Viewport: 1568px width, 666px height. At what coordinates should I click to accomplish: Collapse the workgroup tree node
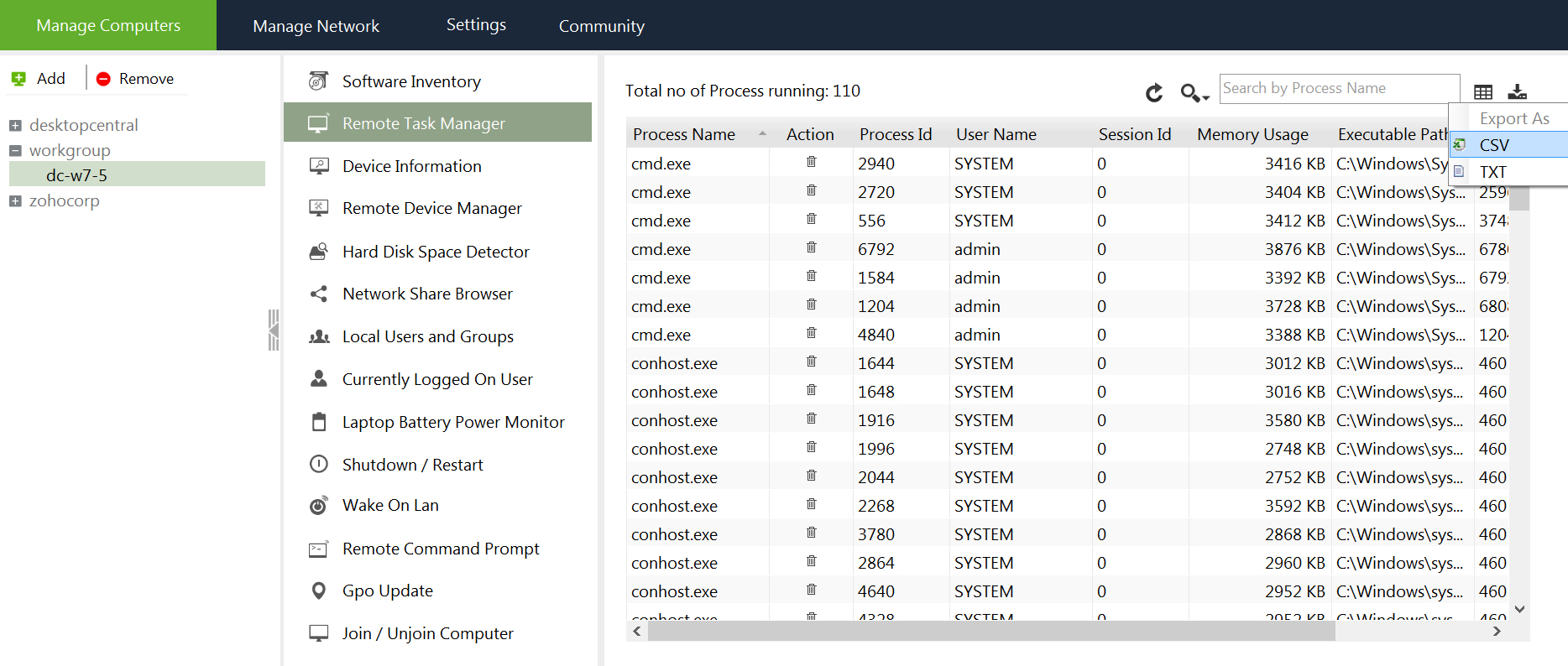(x=15, y=151)
